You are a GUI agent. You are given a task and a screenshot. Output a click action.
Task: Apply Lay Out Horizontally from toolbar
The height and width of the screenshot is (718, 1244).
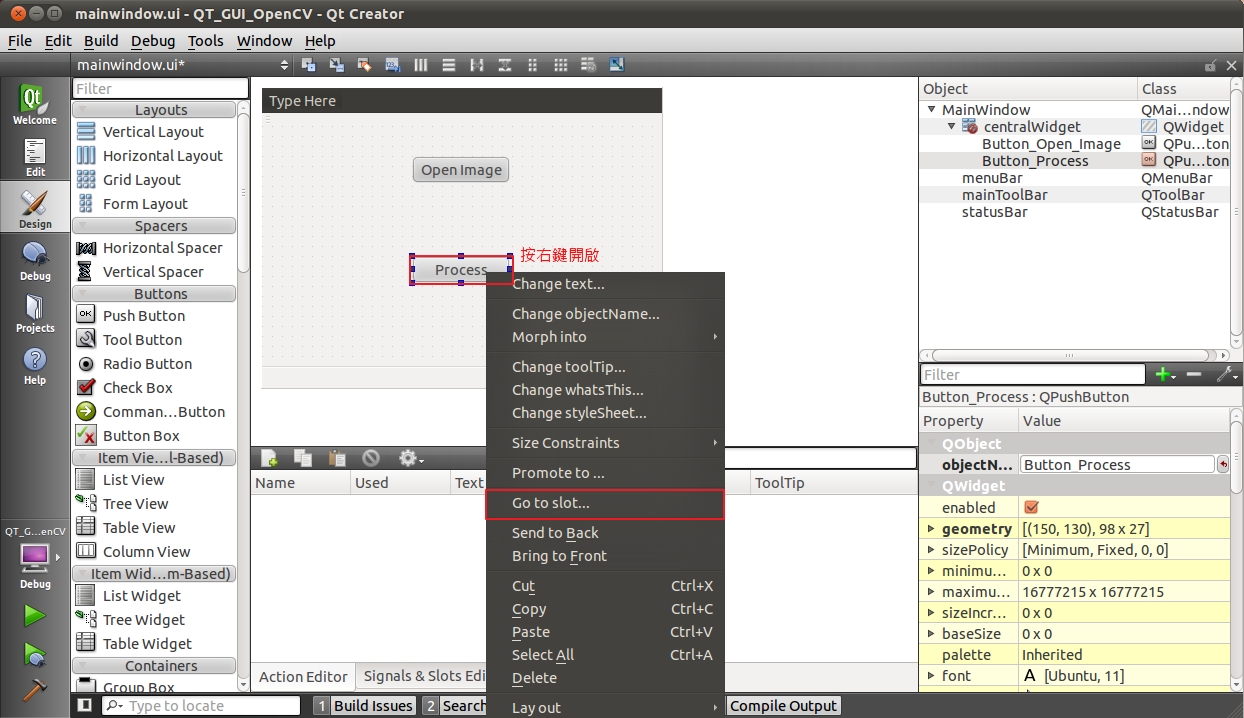tap(421, 65)
